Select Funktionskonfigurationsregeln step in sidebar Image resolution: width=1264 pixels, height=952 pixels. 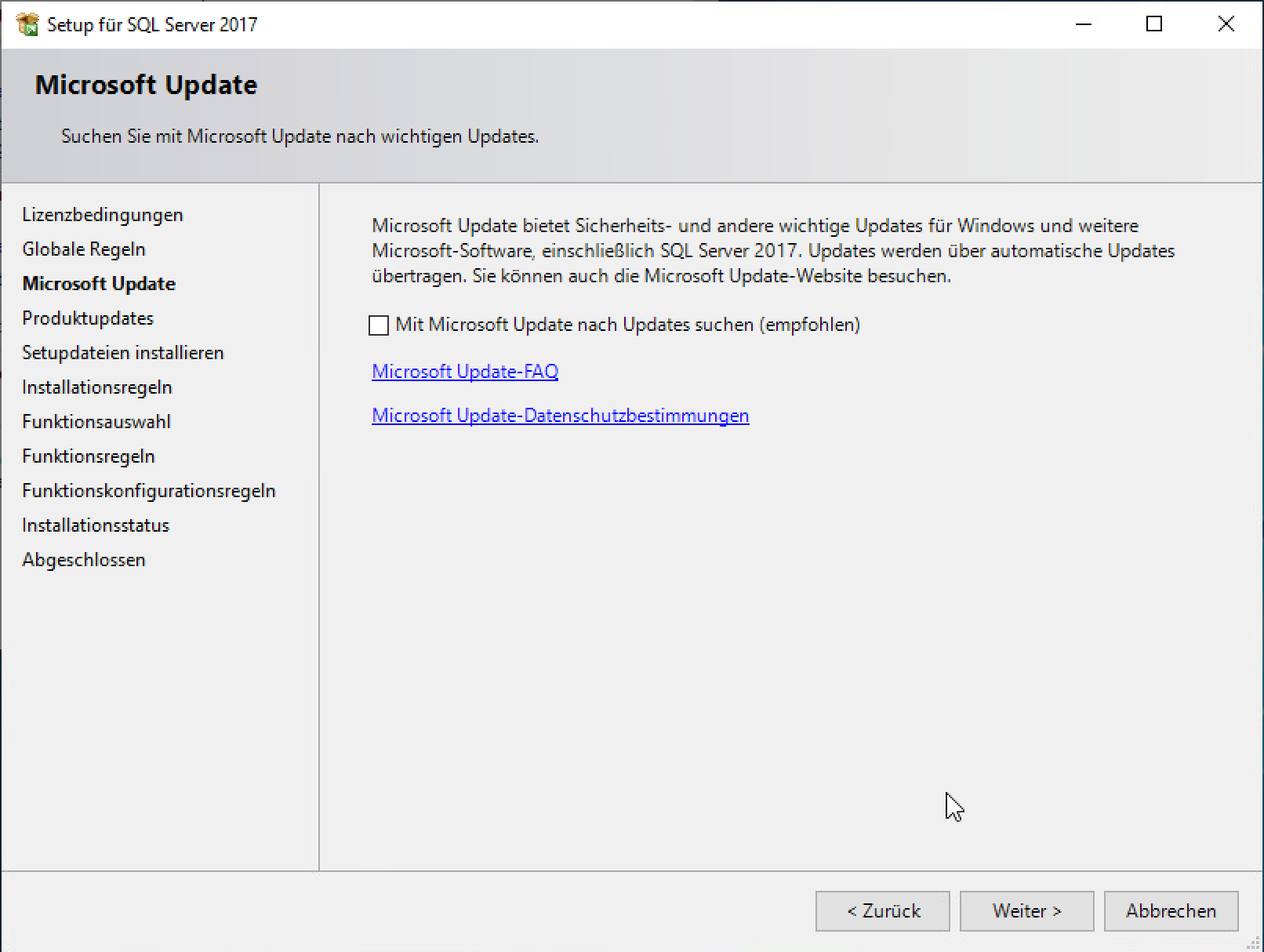(149, 491)
